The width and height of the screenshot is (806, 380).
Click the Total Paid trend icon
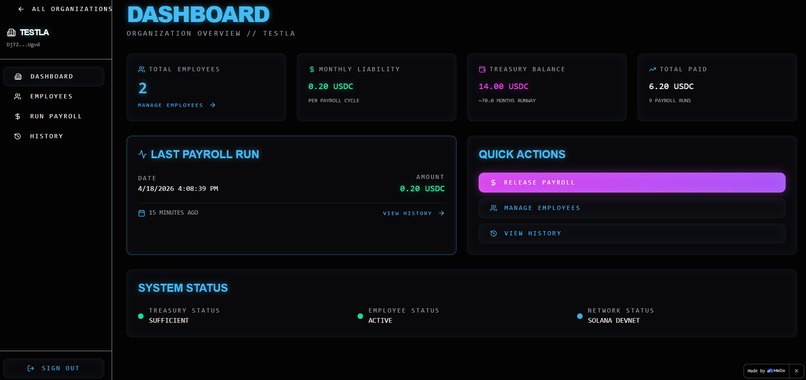[x=652, y=69]
